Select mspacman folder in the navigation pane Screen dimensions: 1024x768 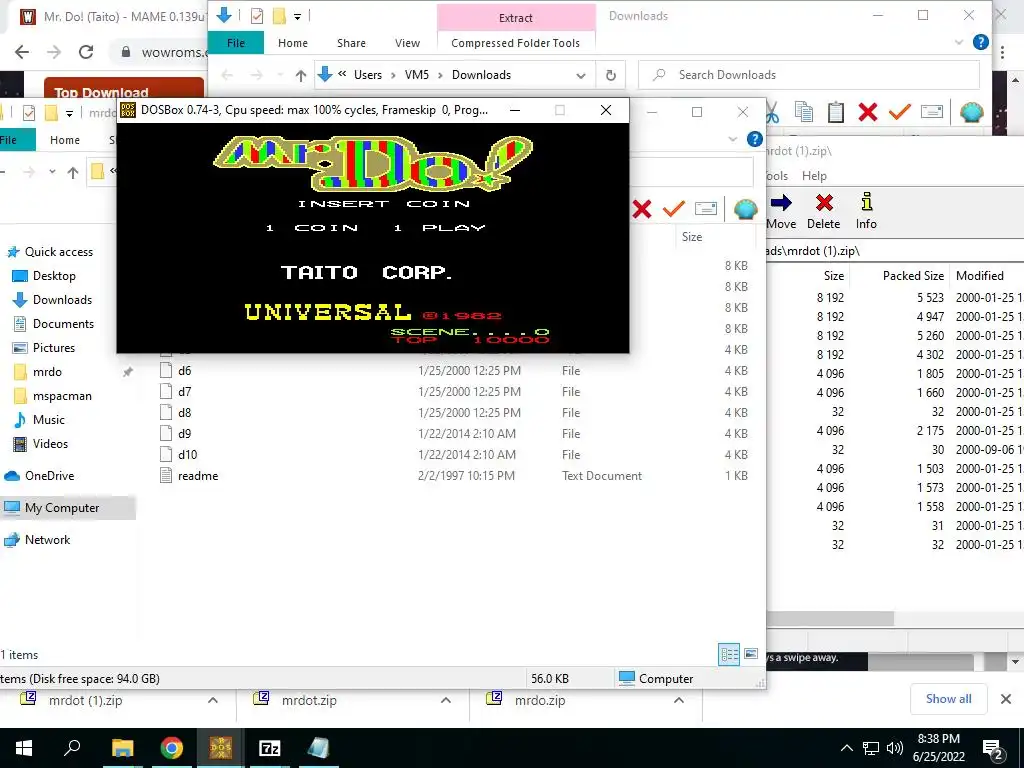click(62, 396)
